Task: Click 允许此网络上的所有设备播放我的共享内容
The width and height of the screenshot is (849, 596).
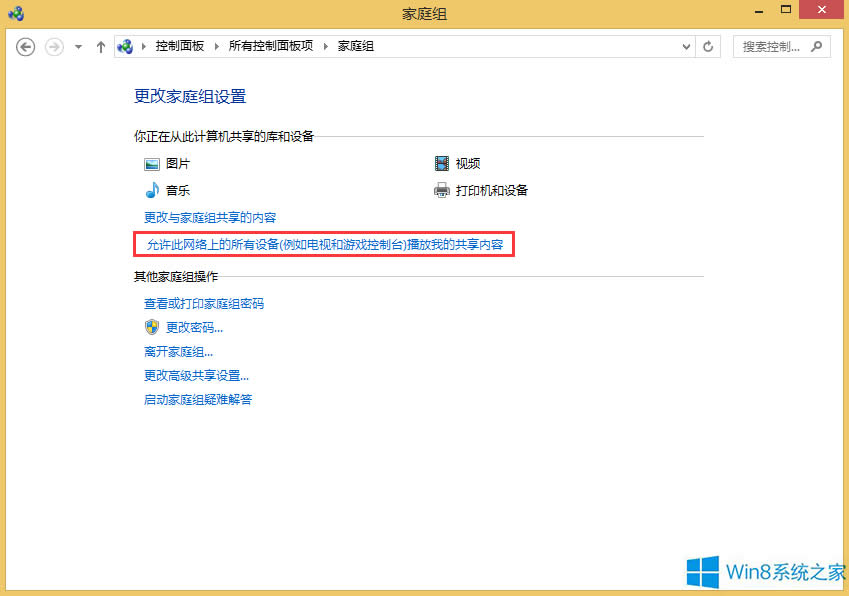Action: click(x=324, y=244)
